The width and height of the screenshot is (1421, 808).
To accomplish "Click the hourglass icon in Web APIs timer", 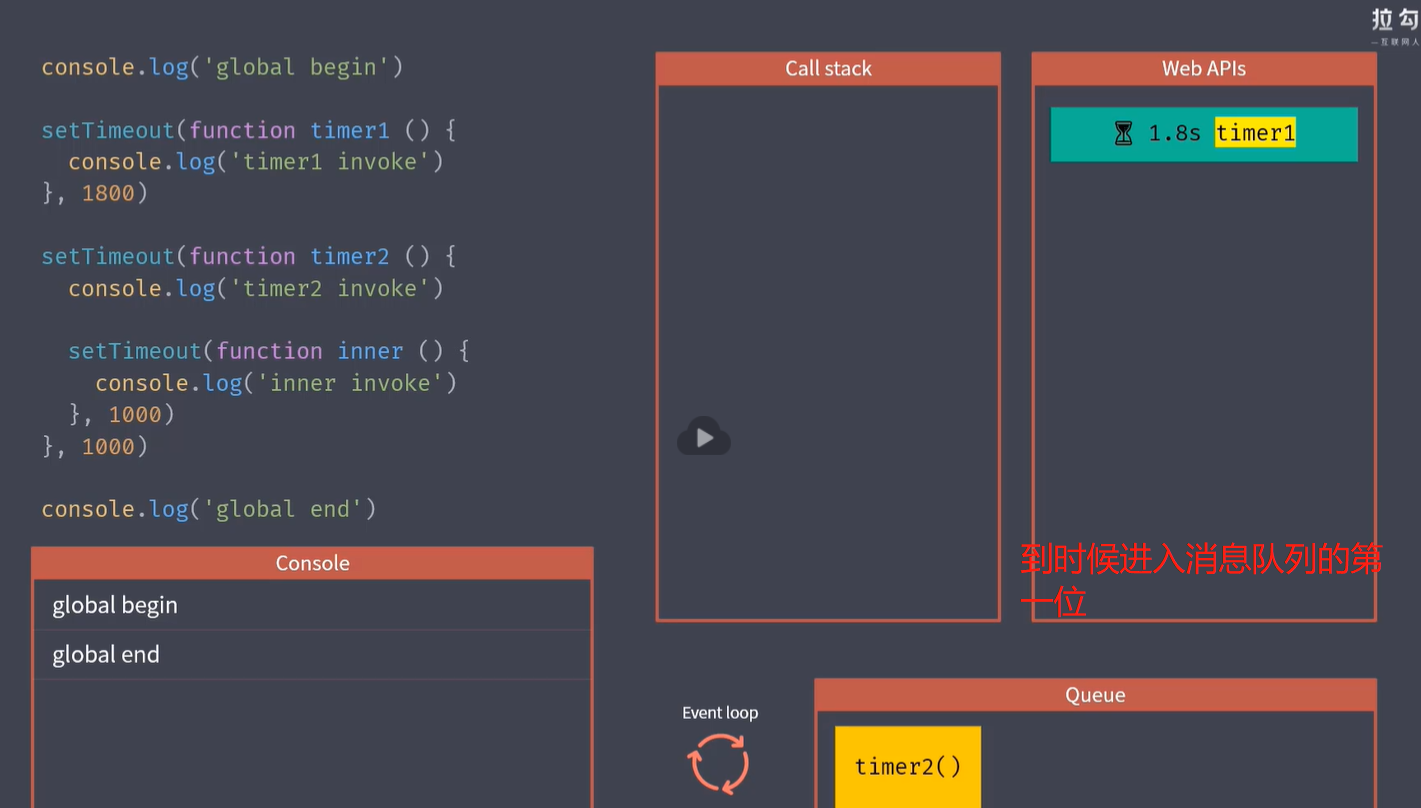I will coord(1124,133).
